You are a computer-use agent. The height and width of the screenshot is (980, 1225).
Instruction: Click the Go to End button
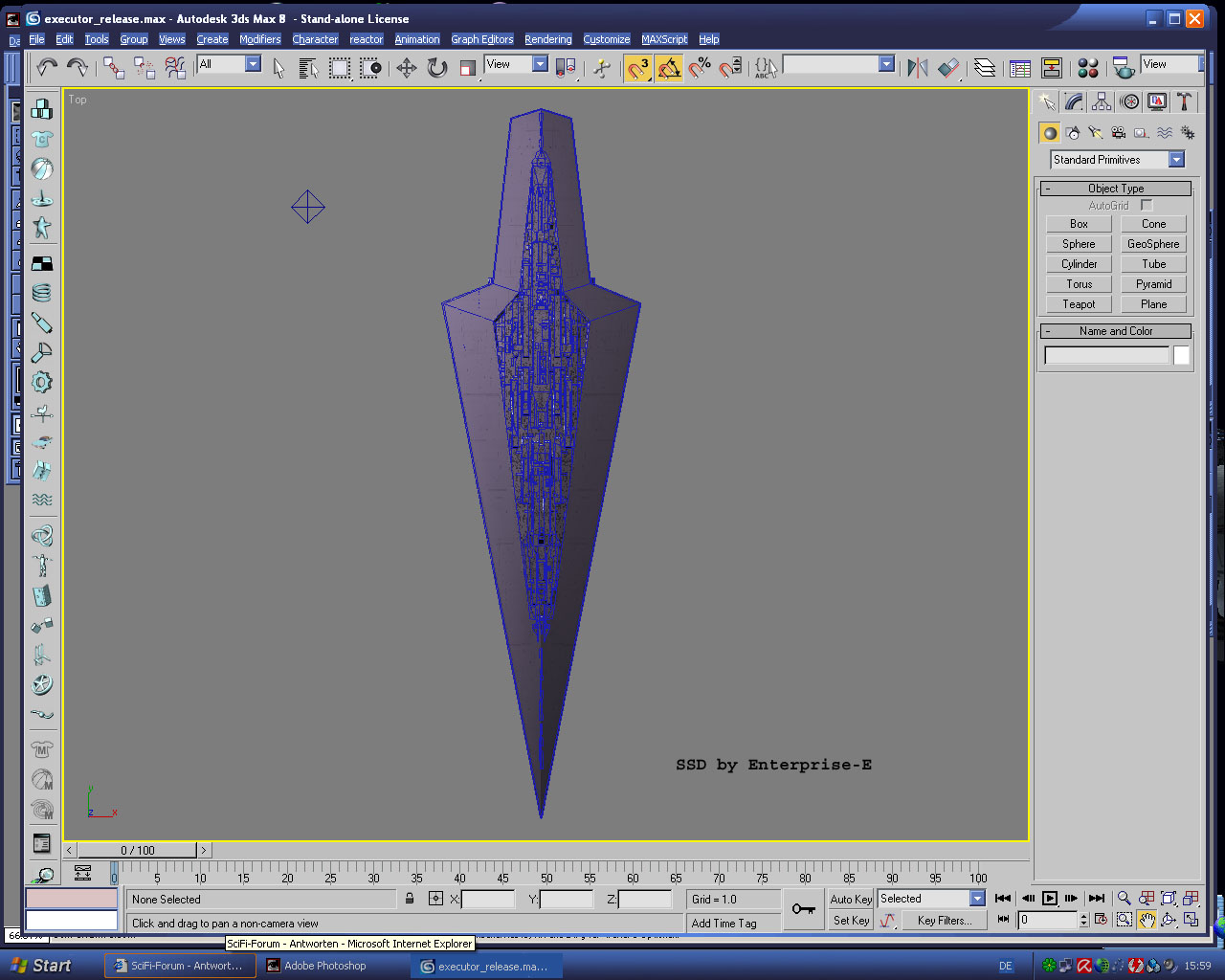click(x=1097, y=898)
